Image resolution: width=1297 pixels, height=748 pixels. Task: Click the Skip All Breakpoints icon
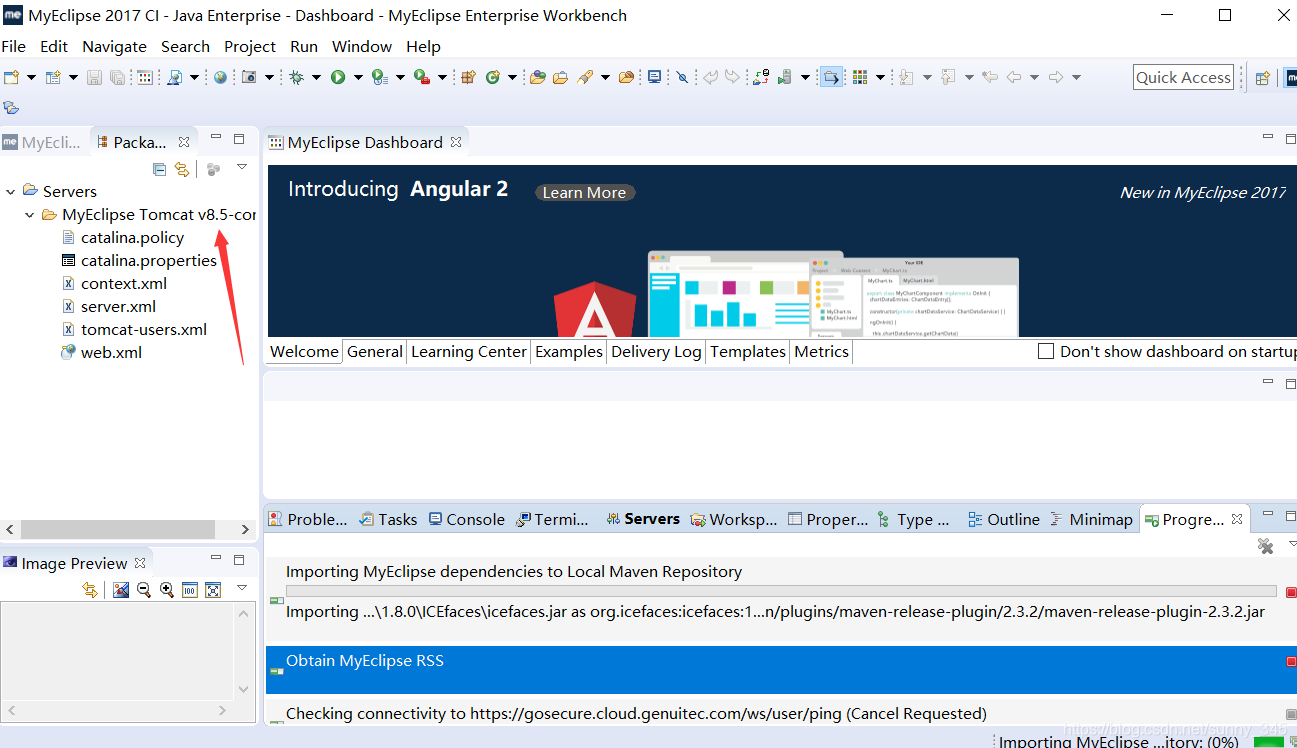pos(683,77)
